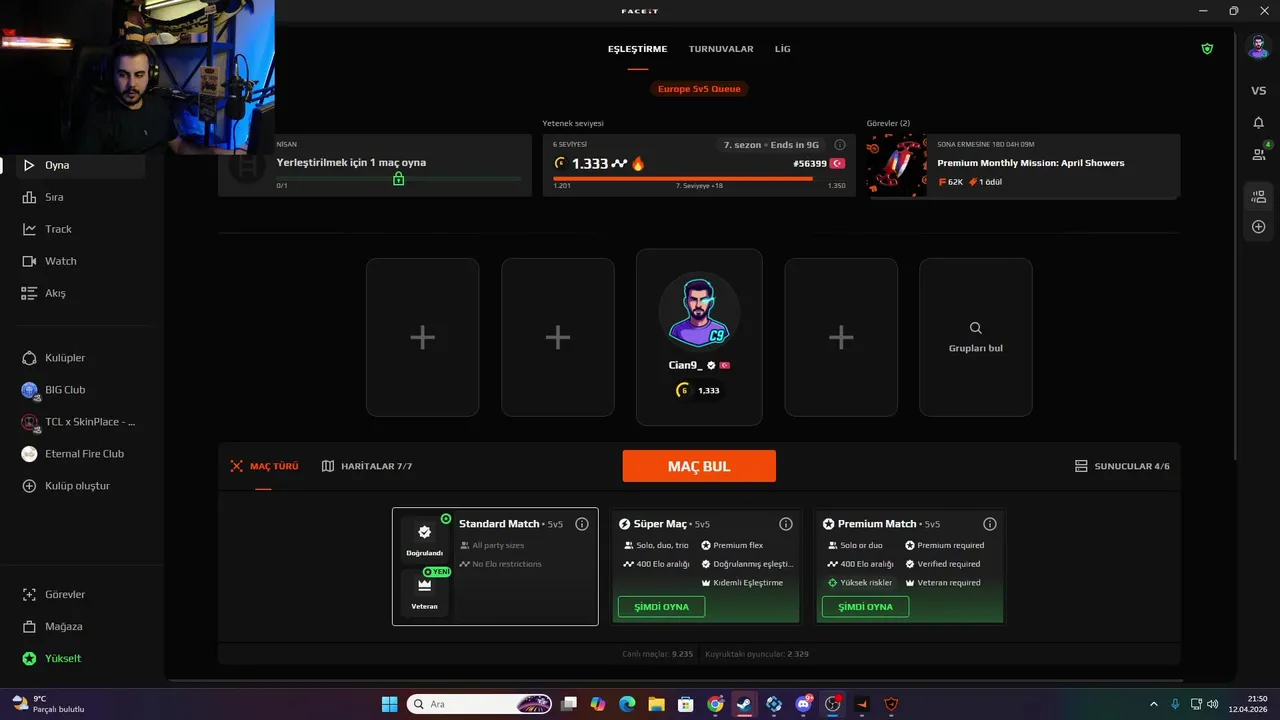Click the VS icon in right sidebar
The width and height of the screenshot is (1280, 720).
tap(1259, 91)
